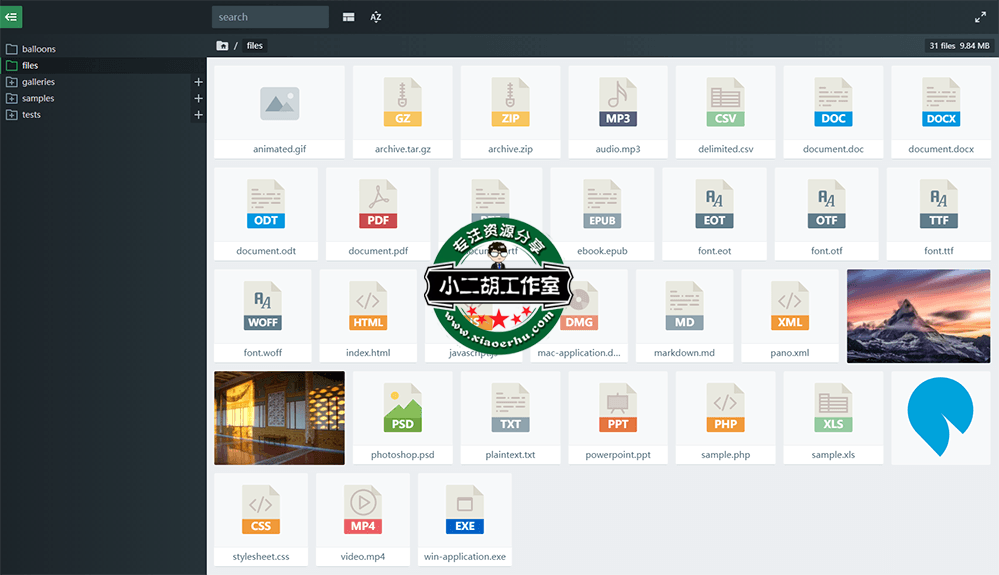Image resolution: width=999 pixels, height=575 pixels.
Task: Select the document.pdf file icon
Action: coord(378,205)
